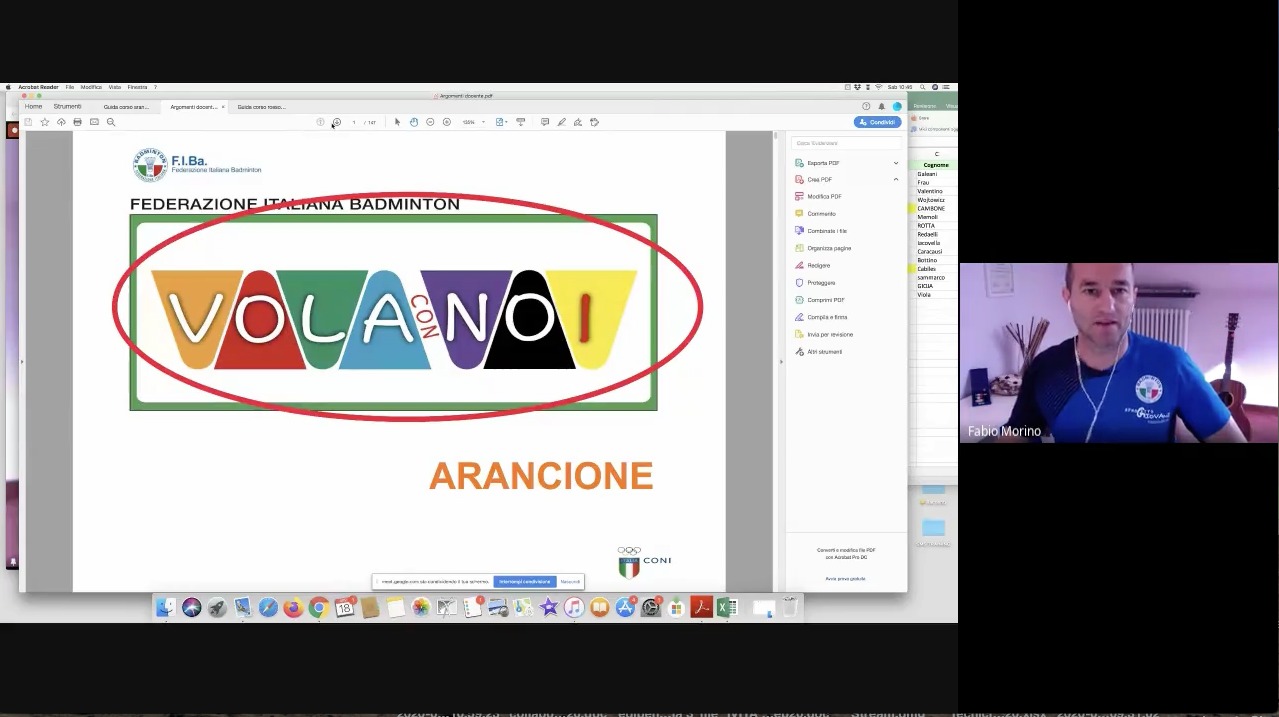This screenshot has height=717, width=1279.
Task: Switch to the Strumenti tab
Action: coord(68,106)
